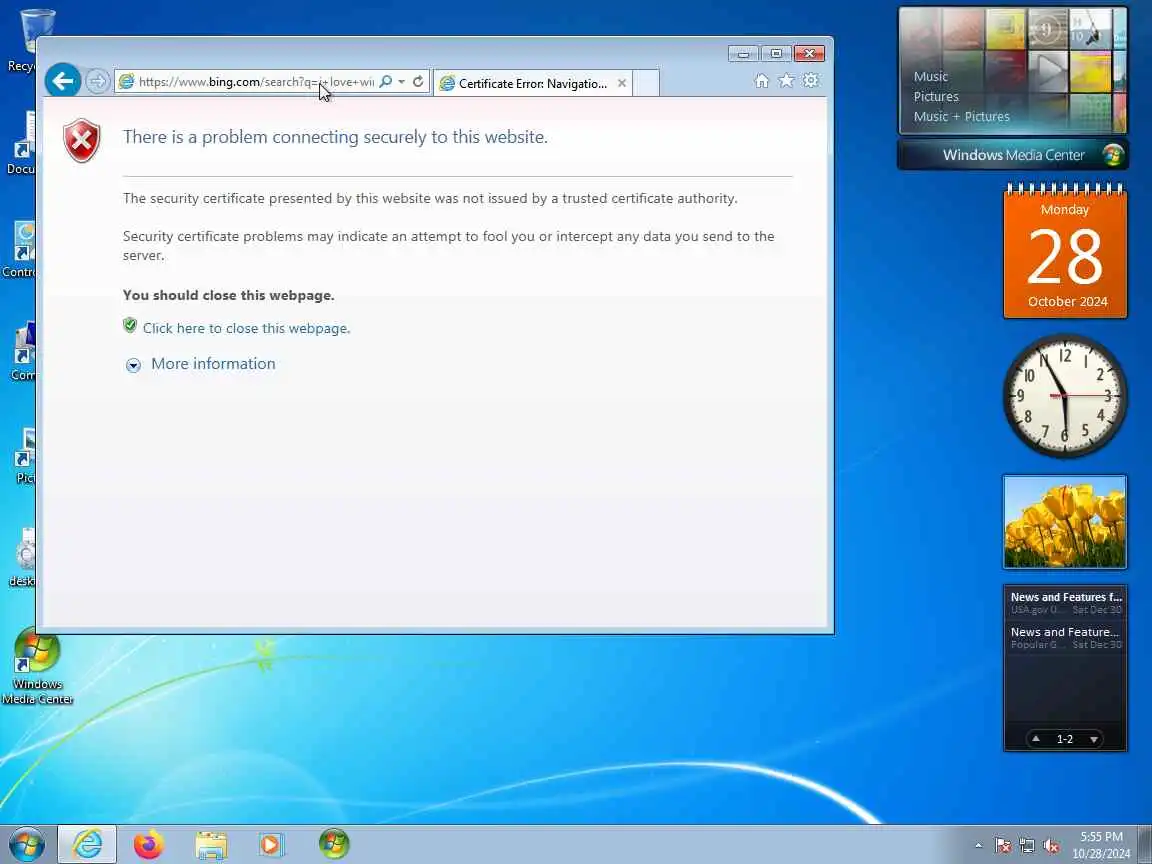Image resolution: width=1152 pixels, height=864 pixels.
Task: Go to the Home page icon
Action: coord(762,81)
